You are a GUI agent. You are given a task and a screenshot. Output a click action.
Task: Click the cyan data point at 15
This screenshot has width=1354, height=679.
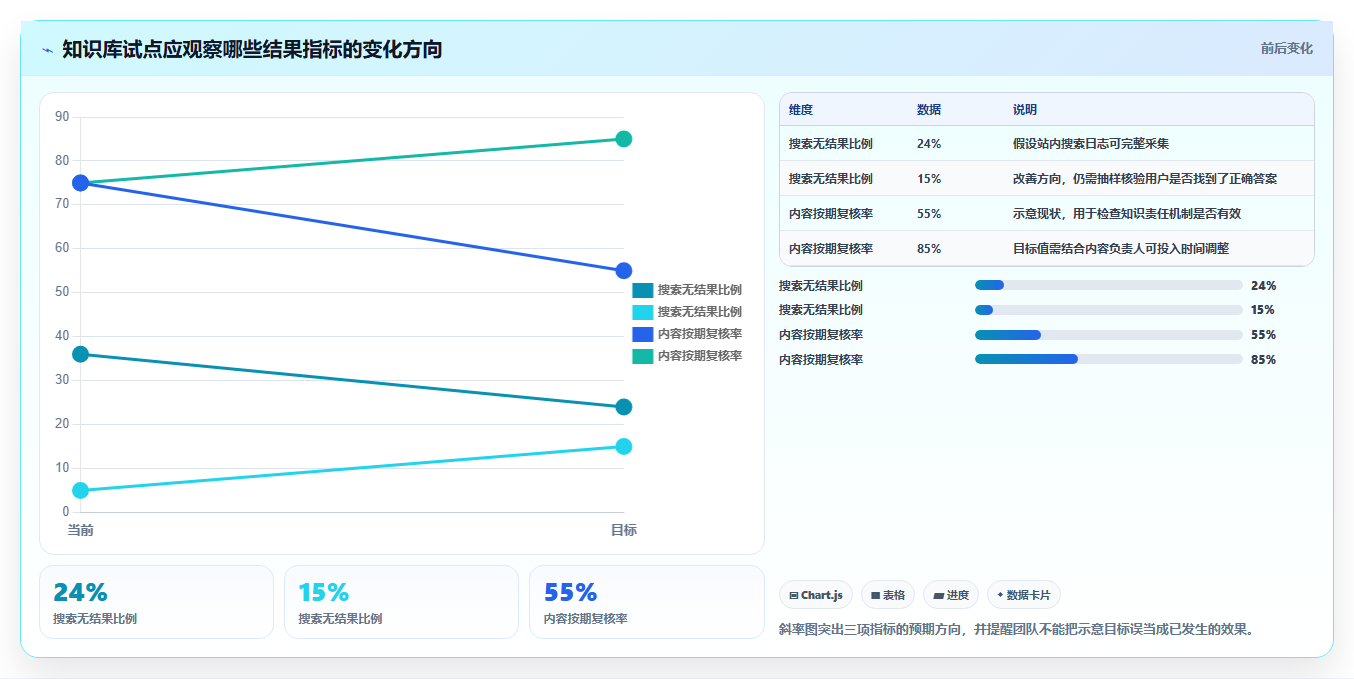point(623,446)
